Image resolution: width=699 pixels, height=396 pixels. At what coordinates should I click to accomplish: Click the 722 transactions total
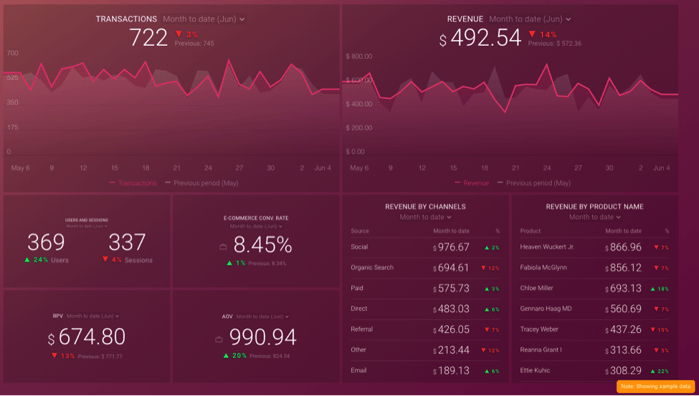(x=148, y=37)
